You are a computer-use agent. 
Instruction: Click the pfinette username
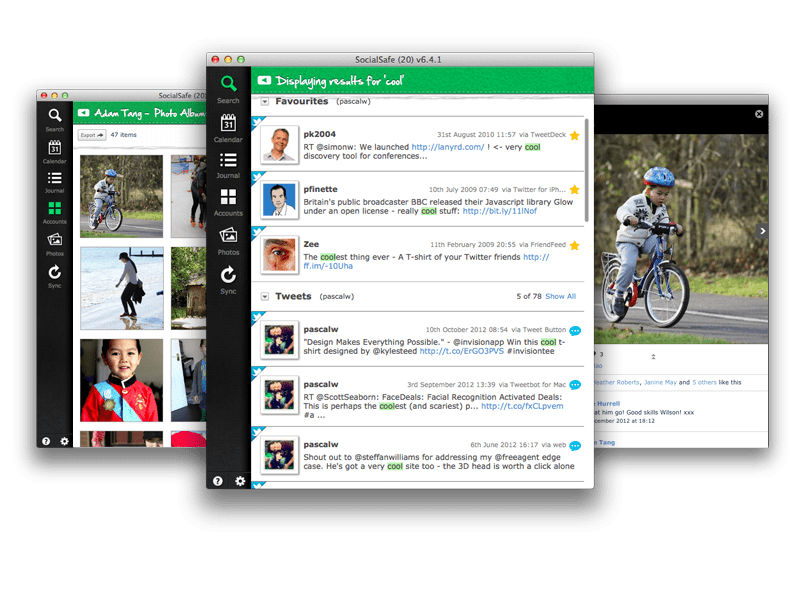[320, 189]
